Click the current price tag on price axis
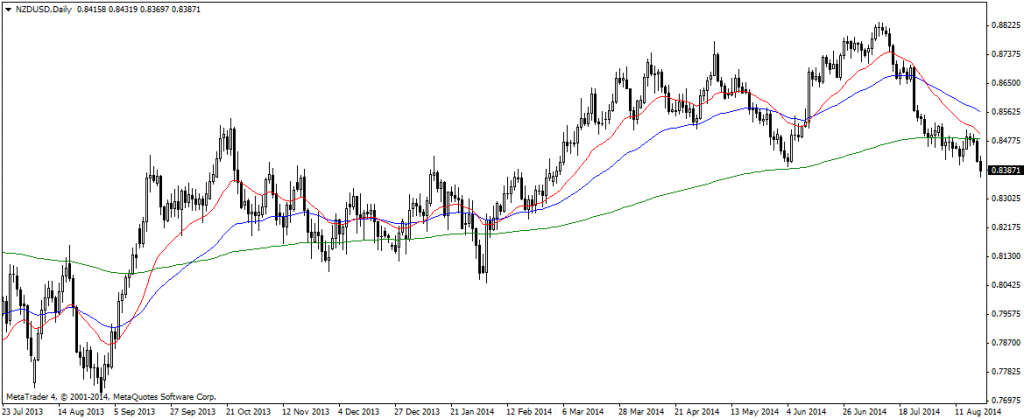This screenshot has height=419, width=1024. point(1004,170)
